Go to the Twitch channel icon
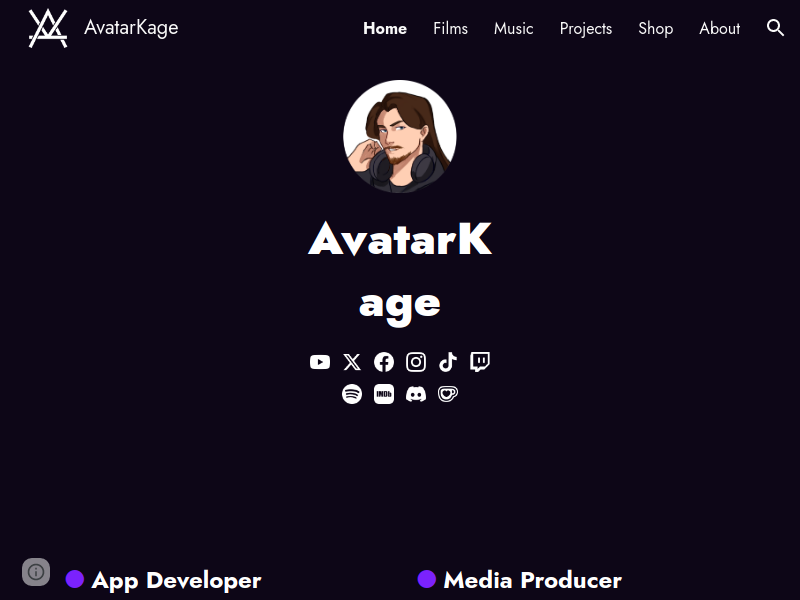800x600 pixels. click(480, 362)
